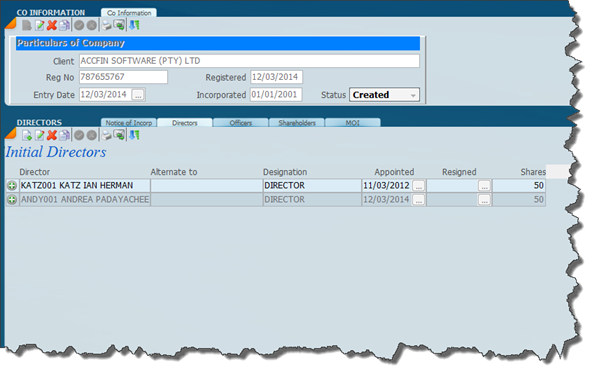The width and height of the screenshot is (597, 374).
Task: Select director cell KATZ001 KATZ IAN HERMAN
Action: click(x=85, y=185)
